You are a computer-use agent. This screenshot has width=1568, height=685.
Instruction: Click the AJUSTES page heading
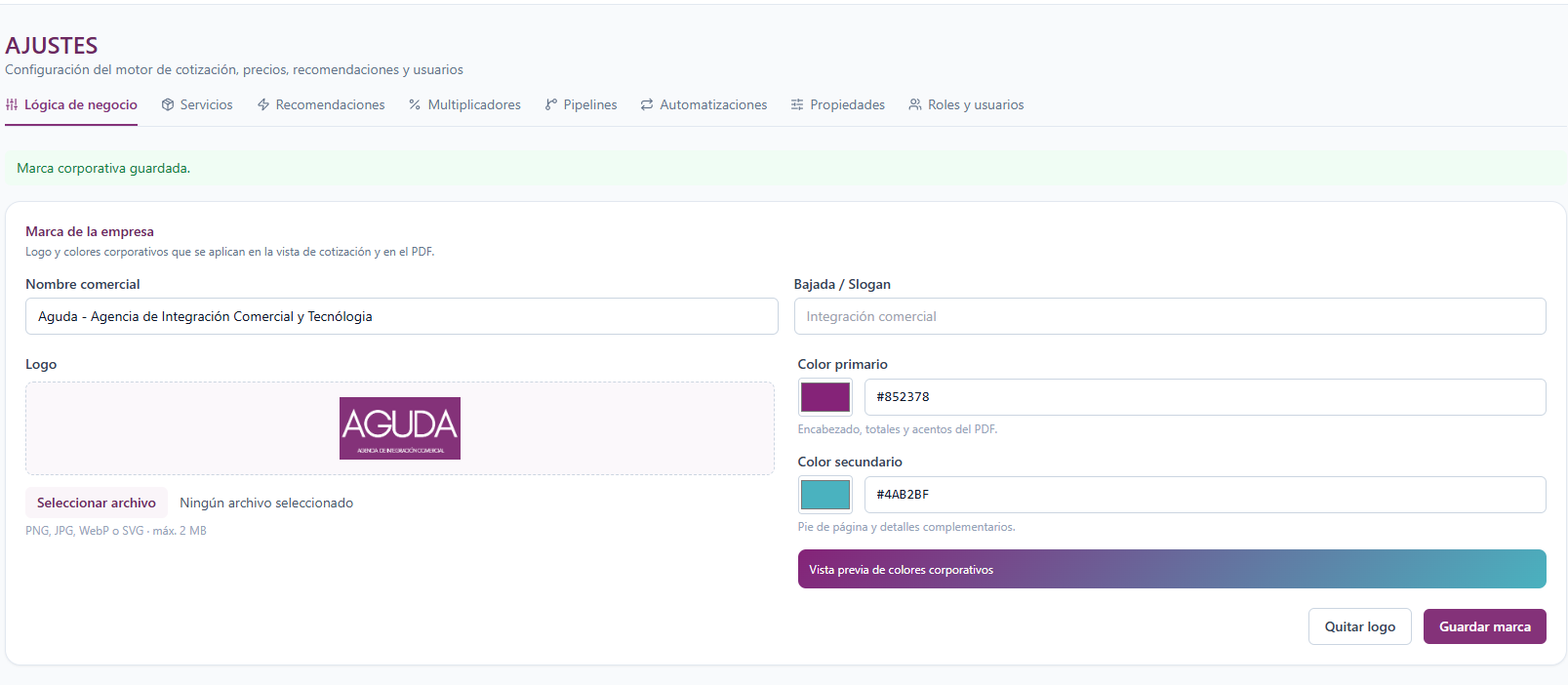pos(52,46)
